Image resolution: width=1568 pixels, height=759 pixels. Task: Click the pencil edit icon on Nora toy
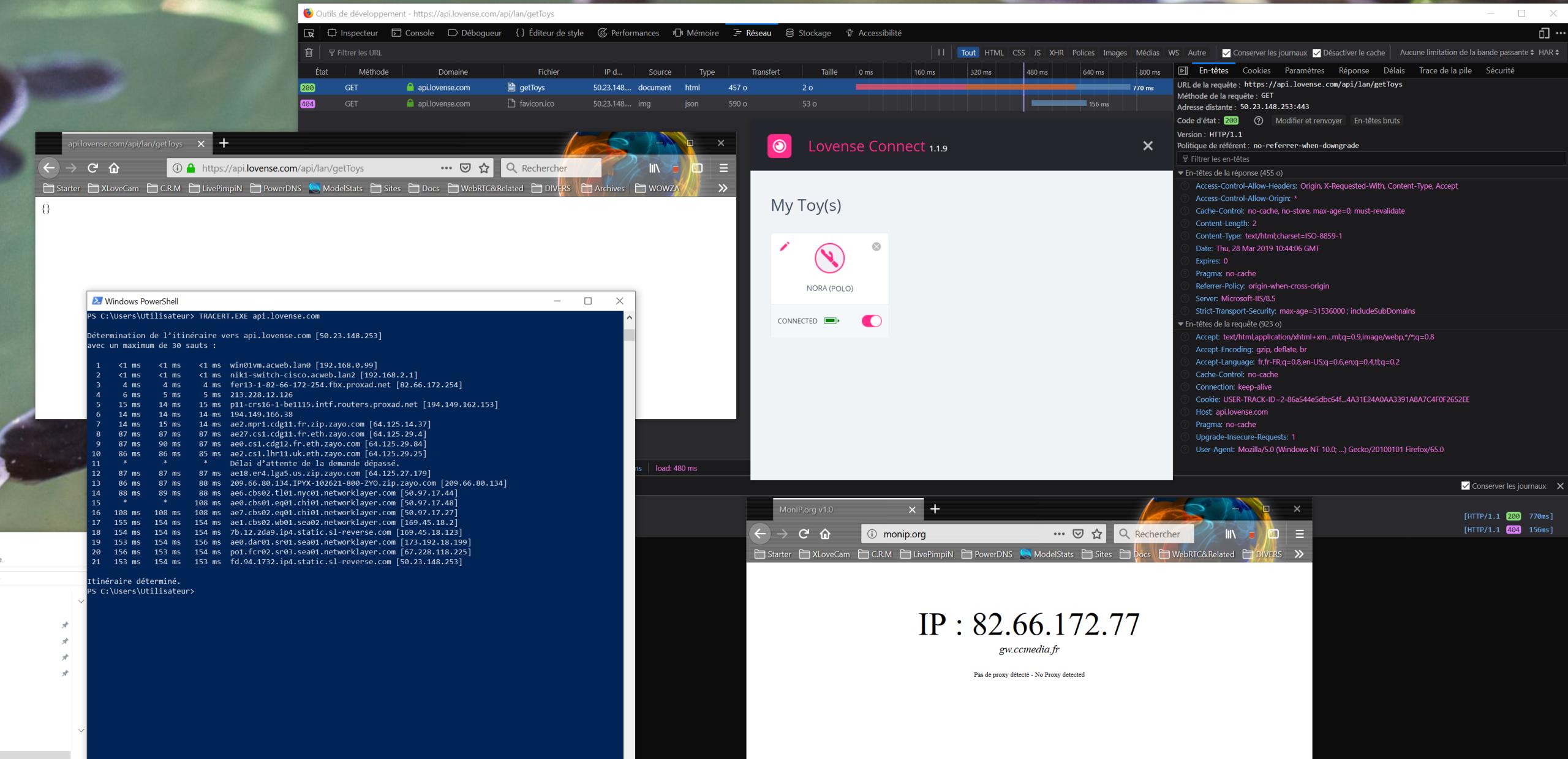785,246
